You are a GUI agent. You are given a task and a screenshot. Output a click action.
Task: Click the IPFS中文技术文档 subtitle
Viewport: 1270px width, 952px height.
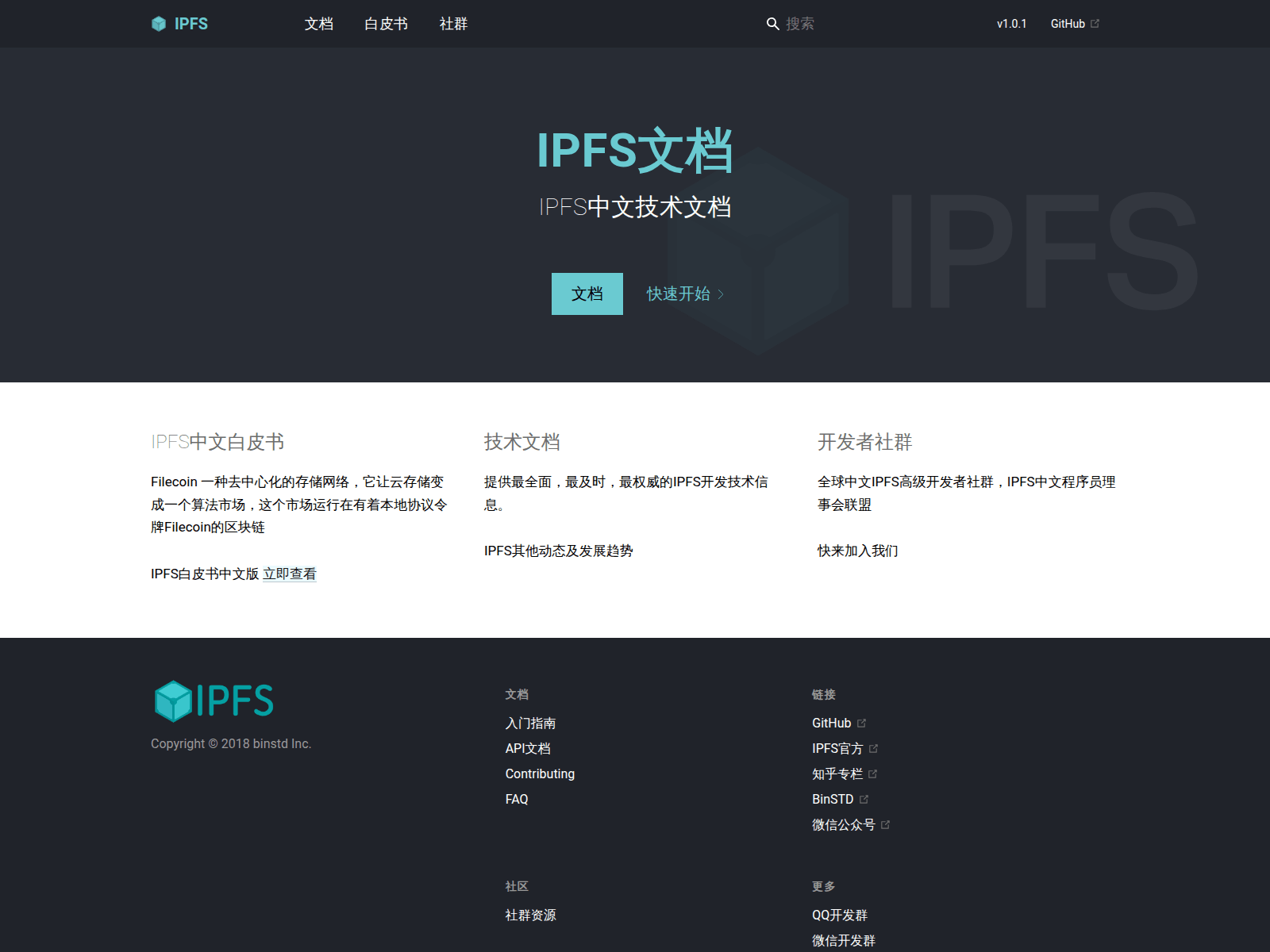click(x=635, y=207)
